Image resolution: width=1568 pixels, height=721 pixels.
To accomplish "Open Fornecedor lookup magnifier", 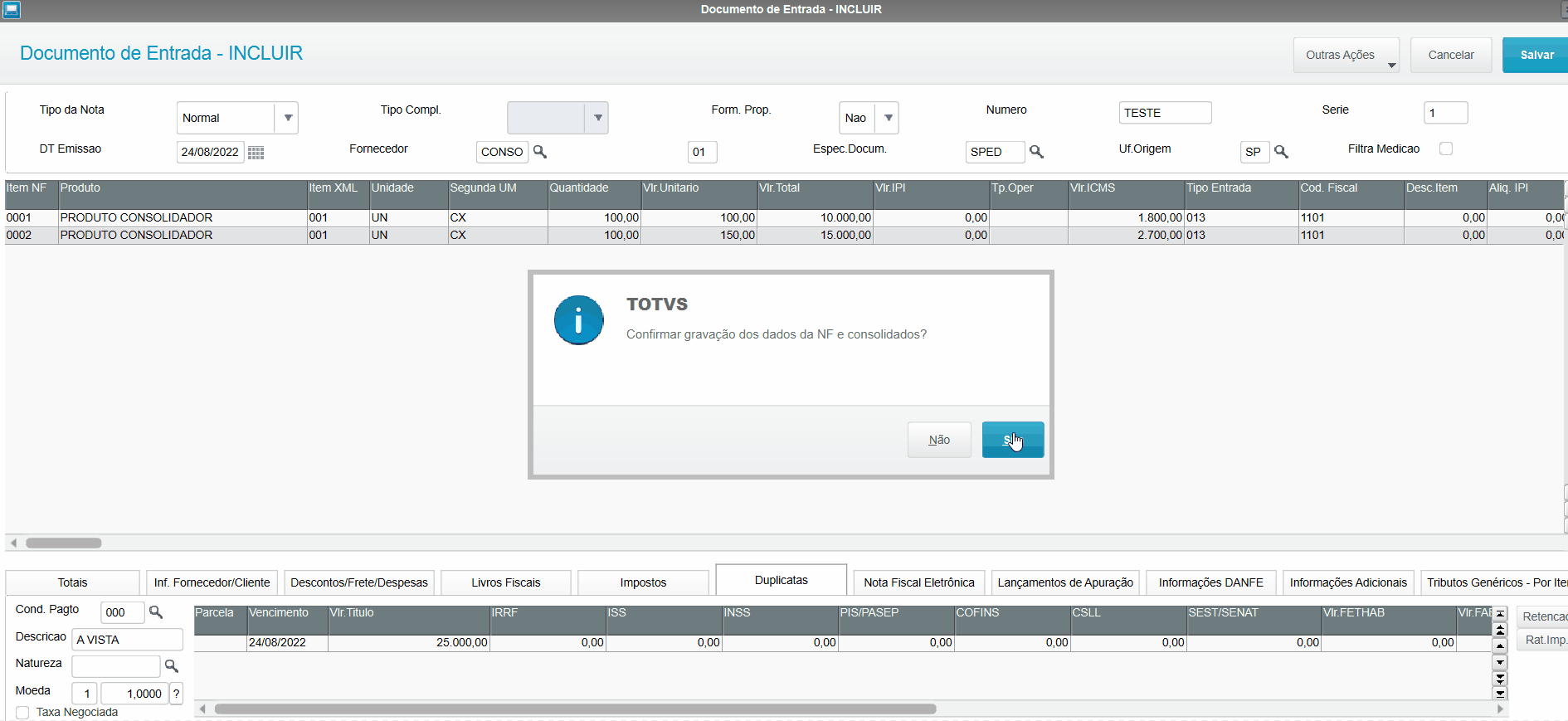I will click(x=540, y=152).
